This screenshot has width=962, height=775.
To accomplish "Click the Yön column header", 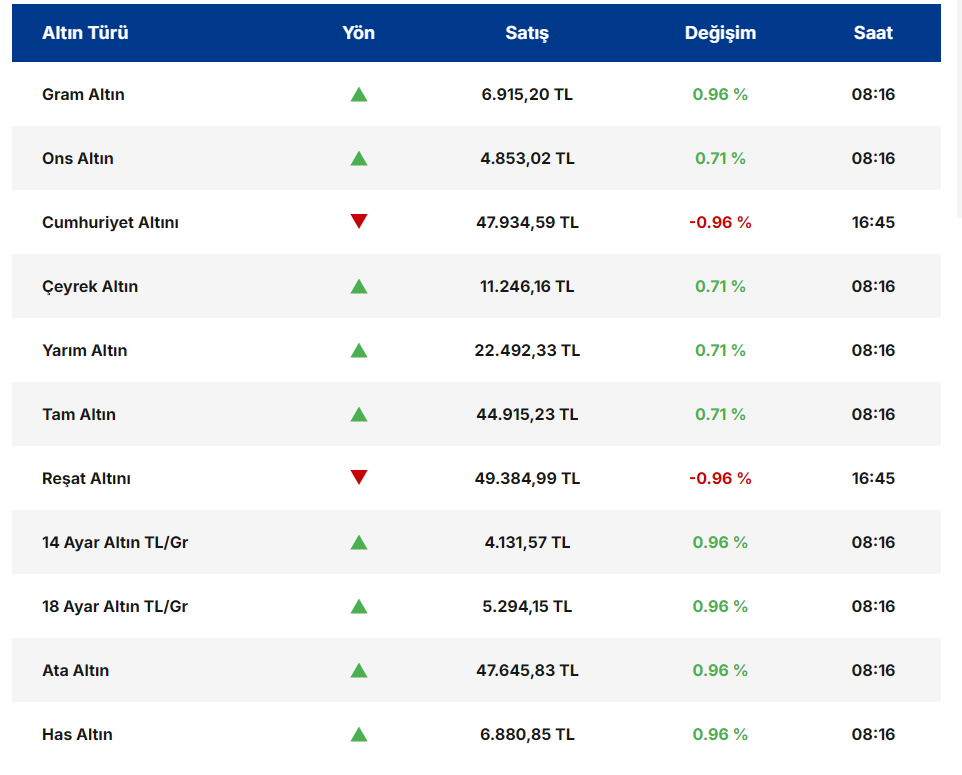I will pos(359,33).
